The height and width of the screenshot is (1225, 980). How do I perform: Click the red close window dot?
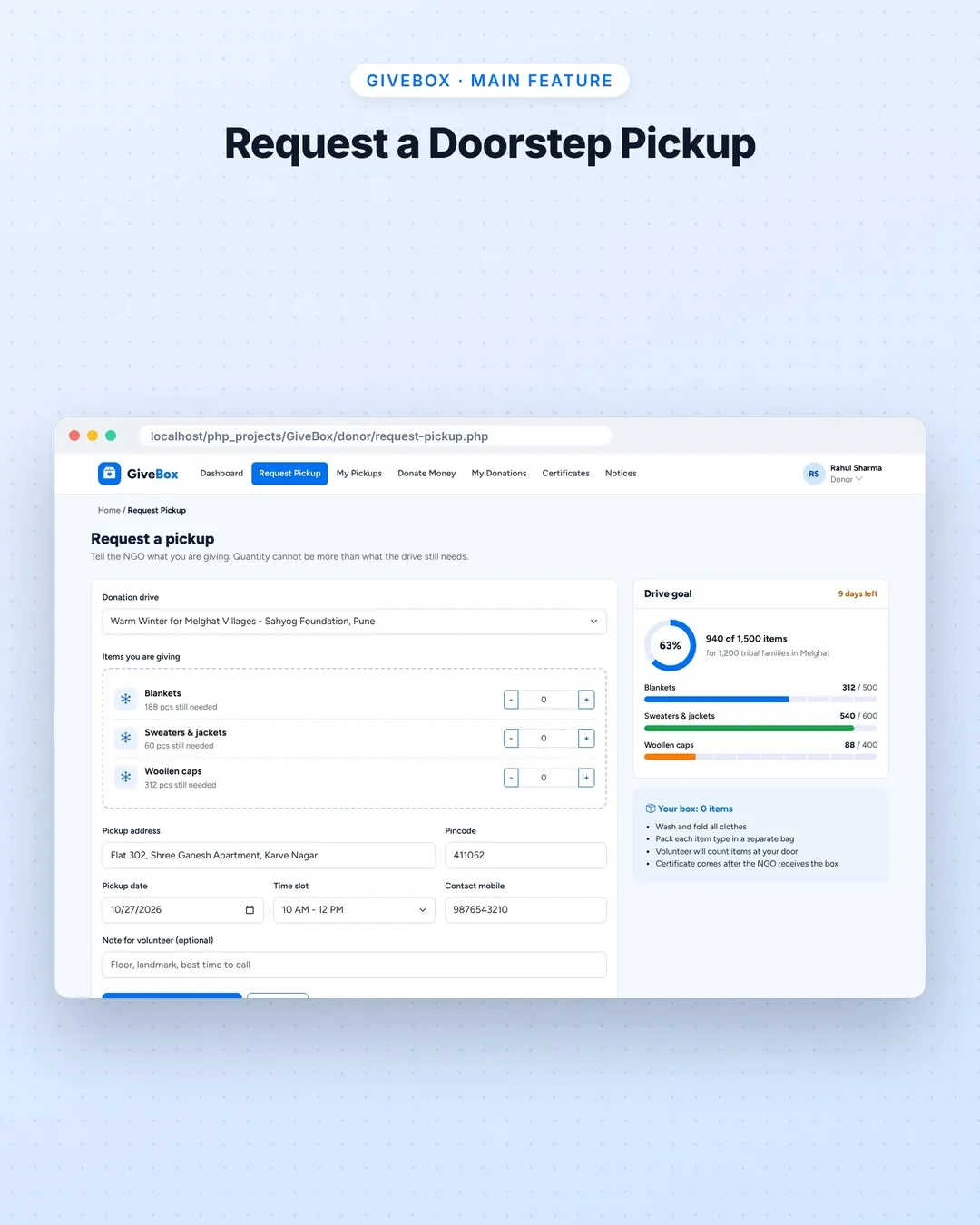[x=74, y=436]
